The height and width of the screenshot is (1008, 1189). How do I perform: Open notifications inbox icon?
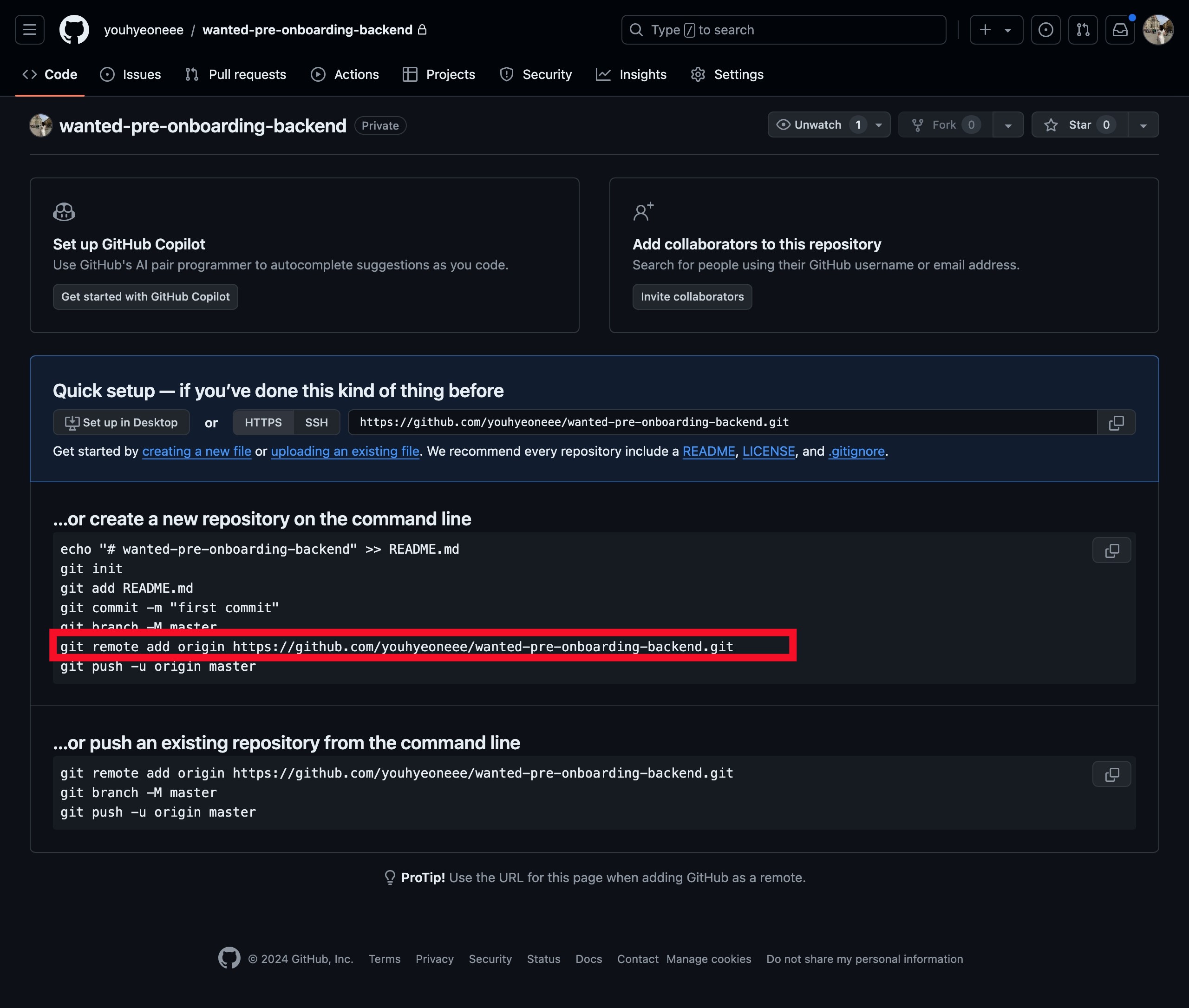(x=1120, y=30)
